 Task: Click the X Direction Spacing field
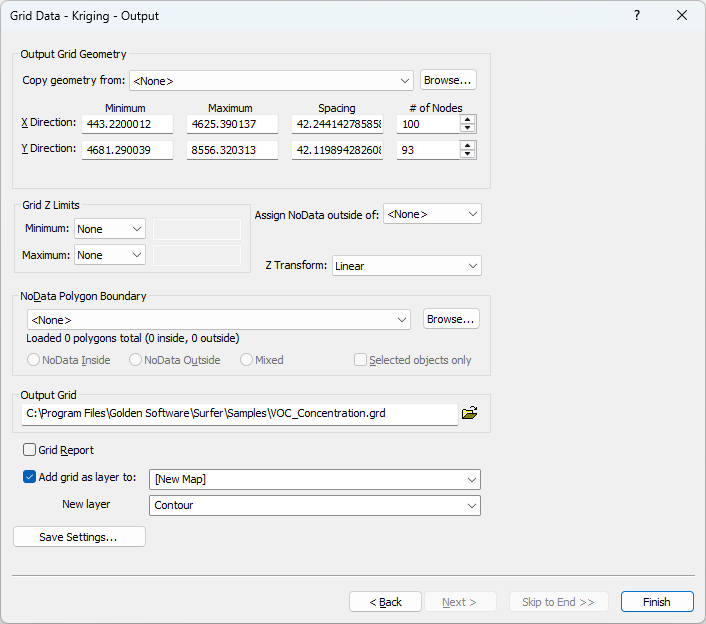[337, 124]
